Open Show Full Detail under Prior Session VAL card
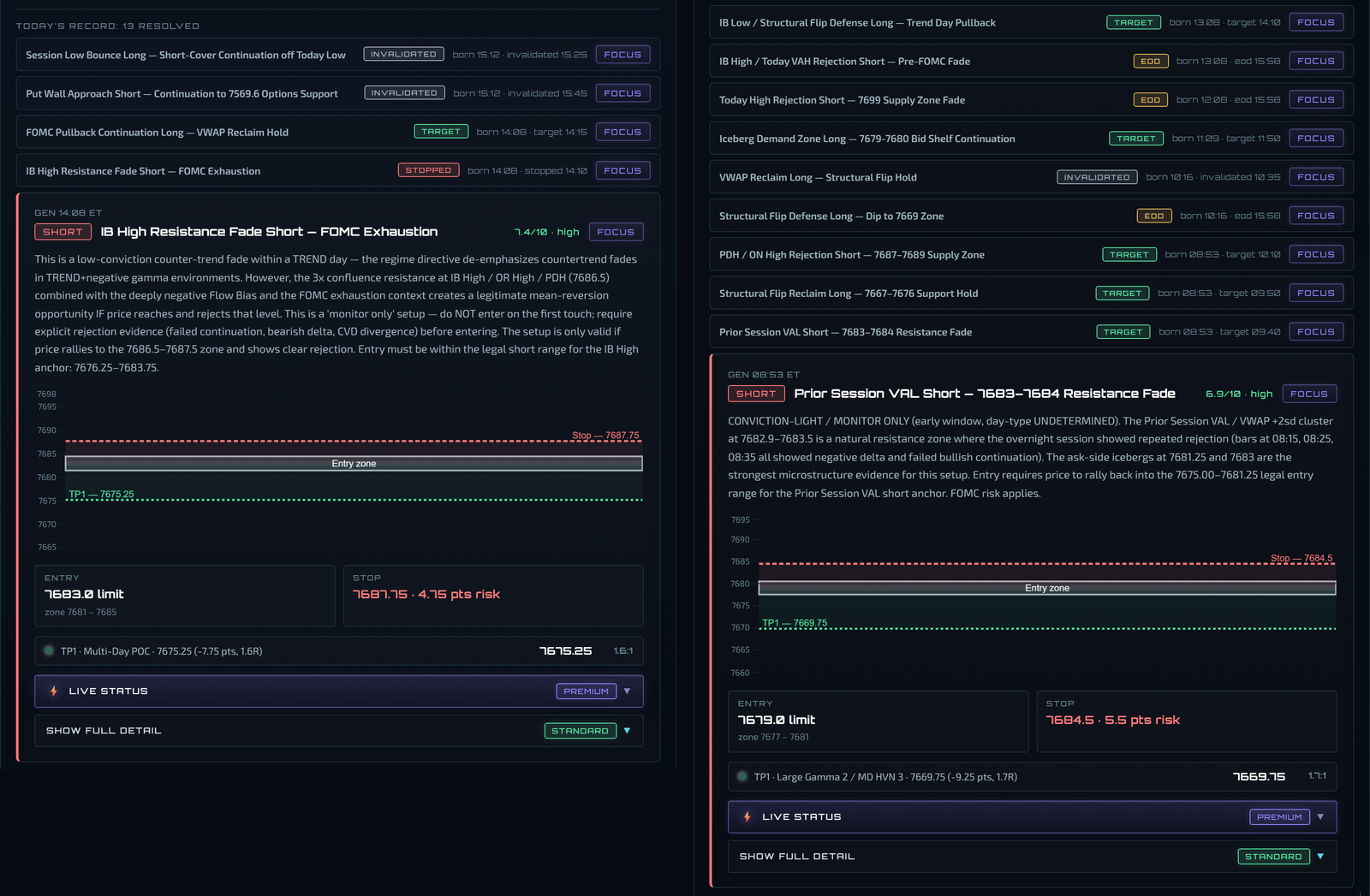The width and height of the screenshot is (1370, 896). point(1033,857)
